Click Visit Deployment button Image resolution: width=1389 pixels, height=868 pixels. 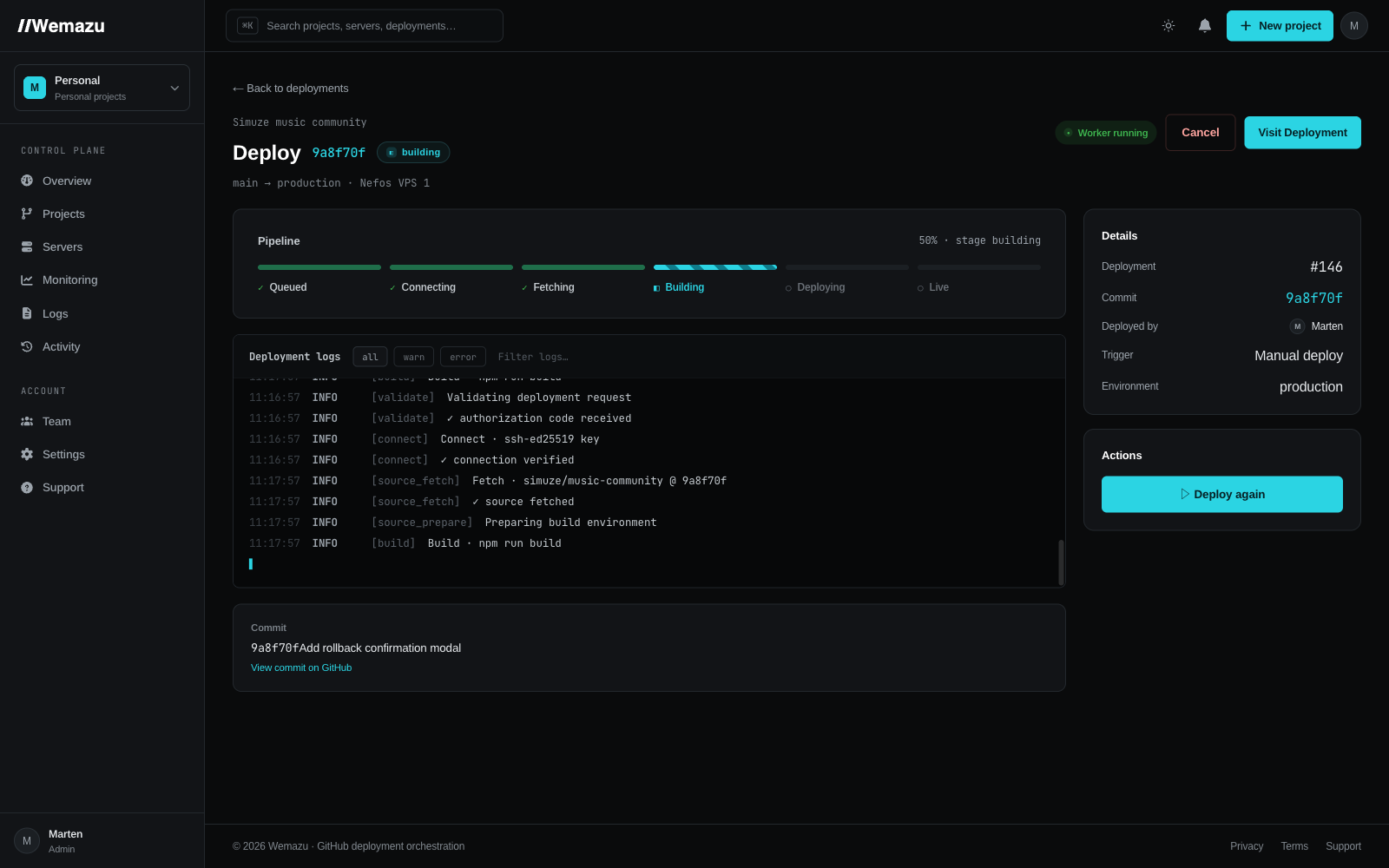[1302, 133]
